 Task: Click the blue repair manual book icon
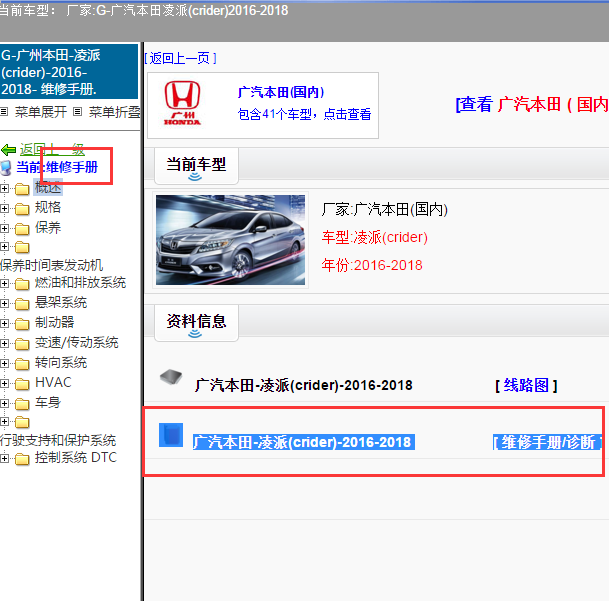coord(171,435)
